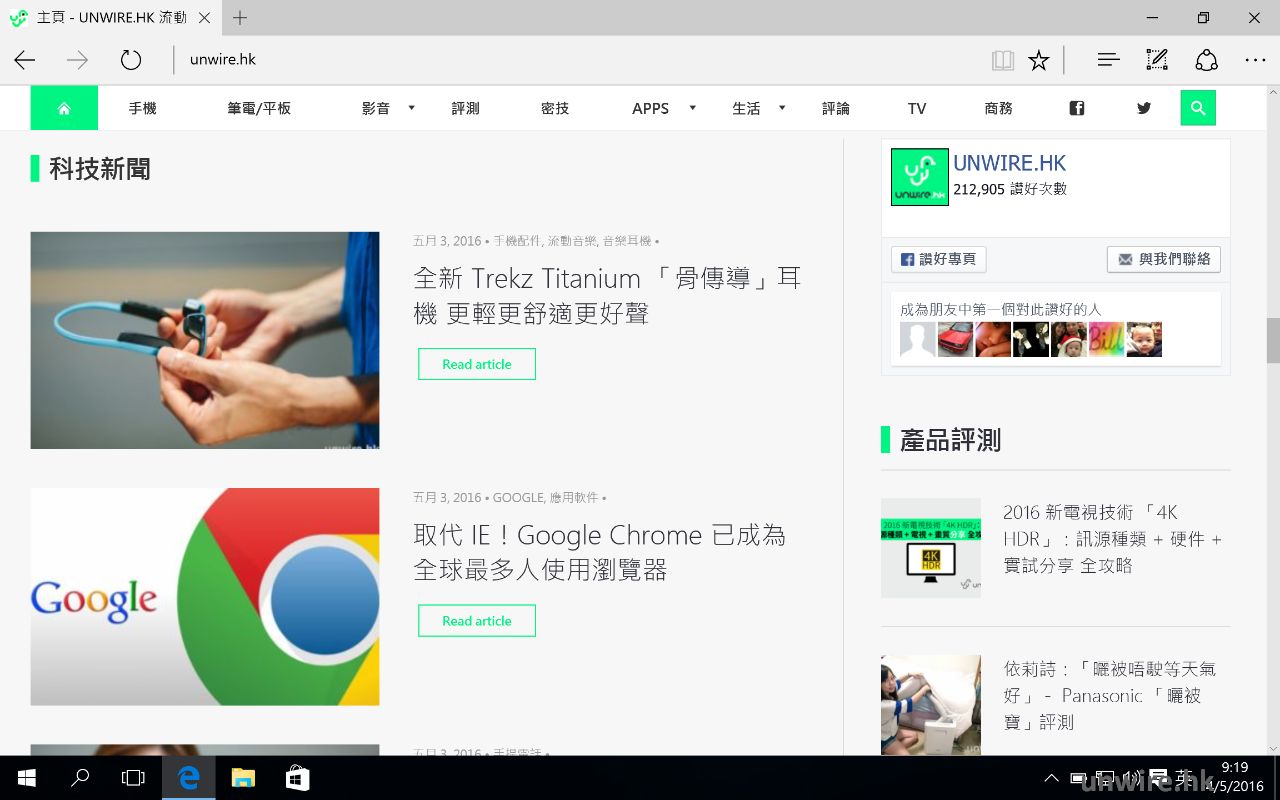The image size is (1280, 800).
Task: Click the 讚好專頁 Facebook like button
Action: click(938, 259)
